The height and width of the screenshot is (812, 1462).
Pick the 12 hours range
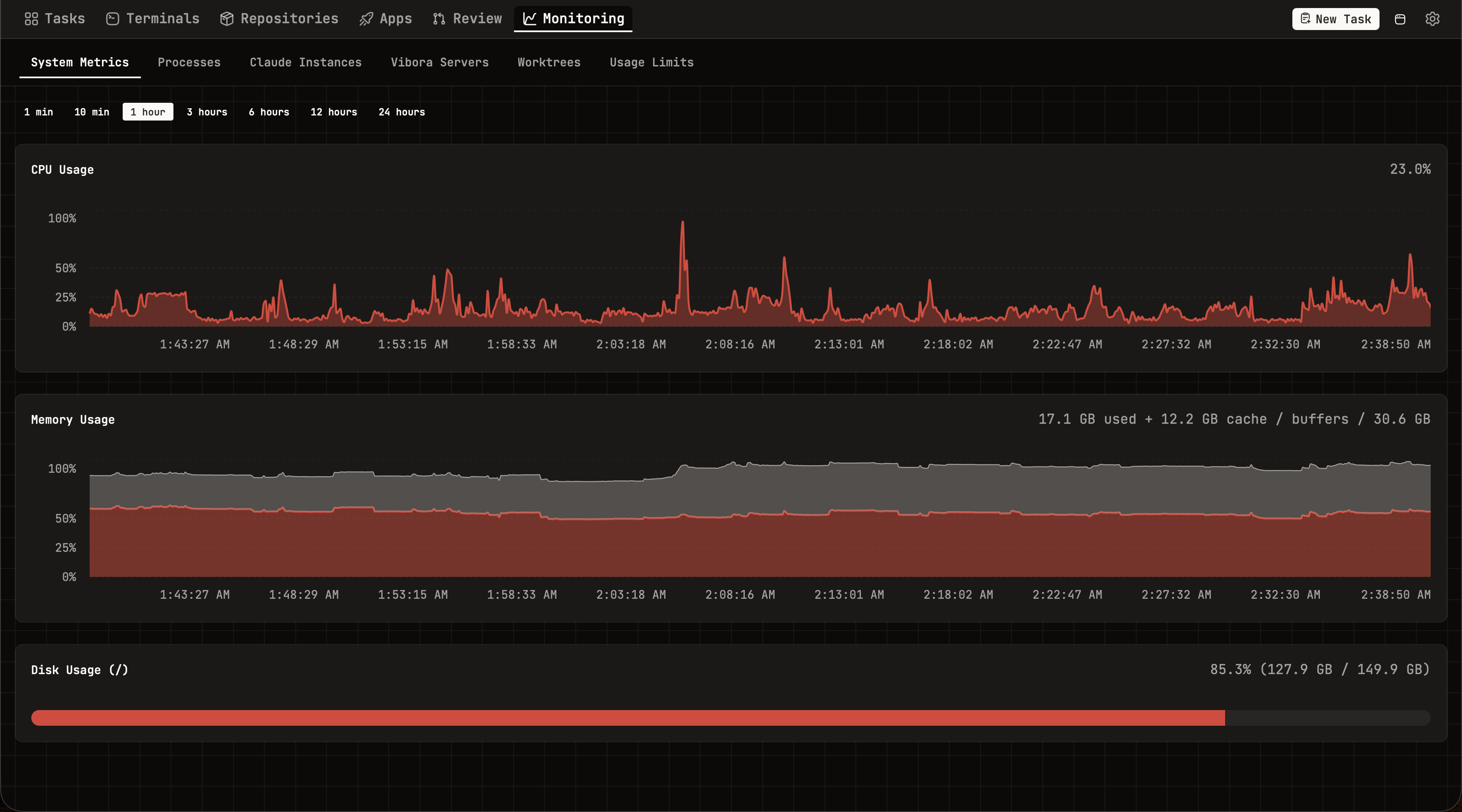(334, 112)
